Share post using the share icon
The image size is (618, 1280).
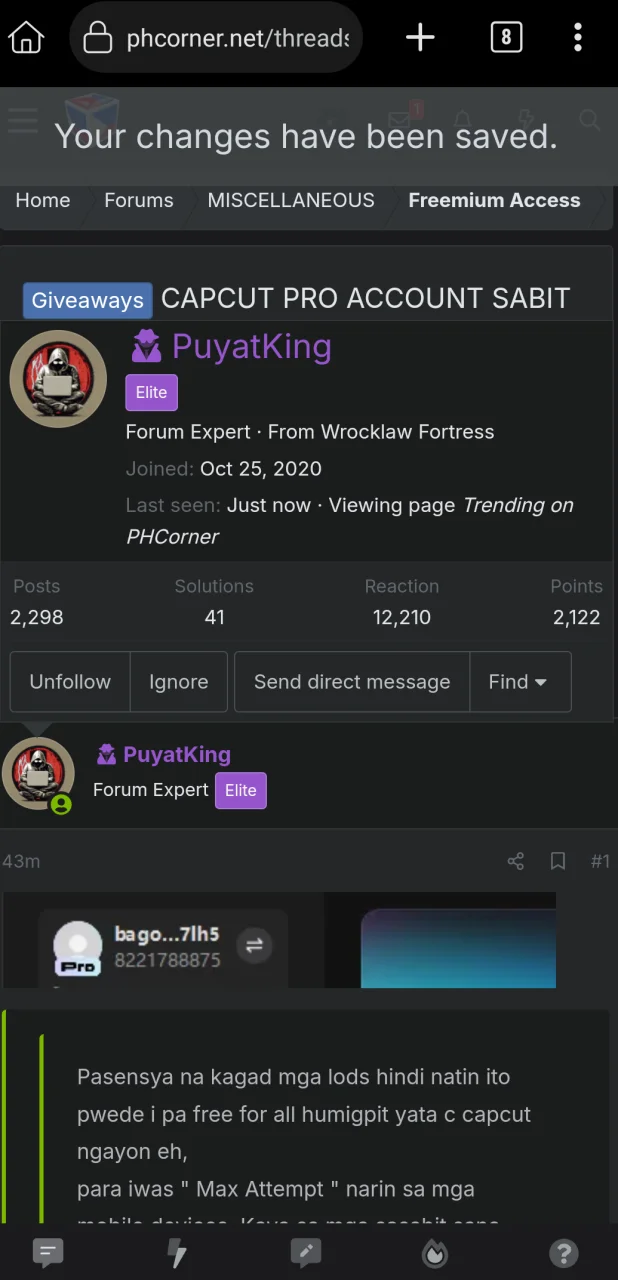point(516,861)
